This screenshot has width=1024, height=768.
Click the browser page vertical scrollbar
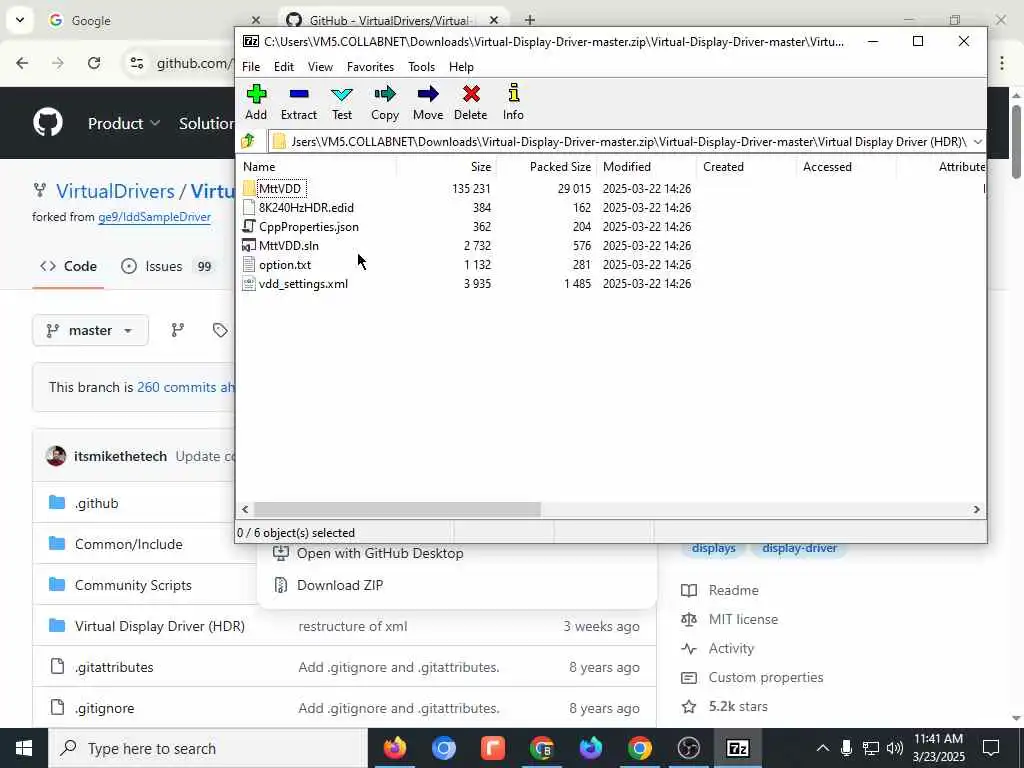click(x=1016, y=140)
